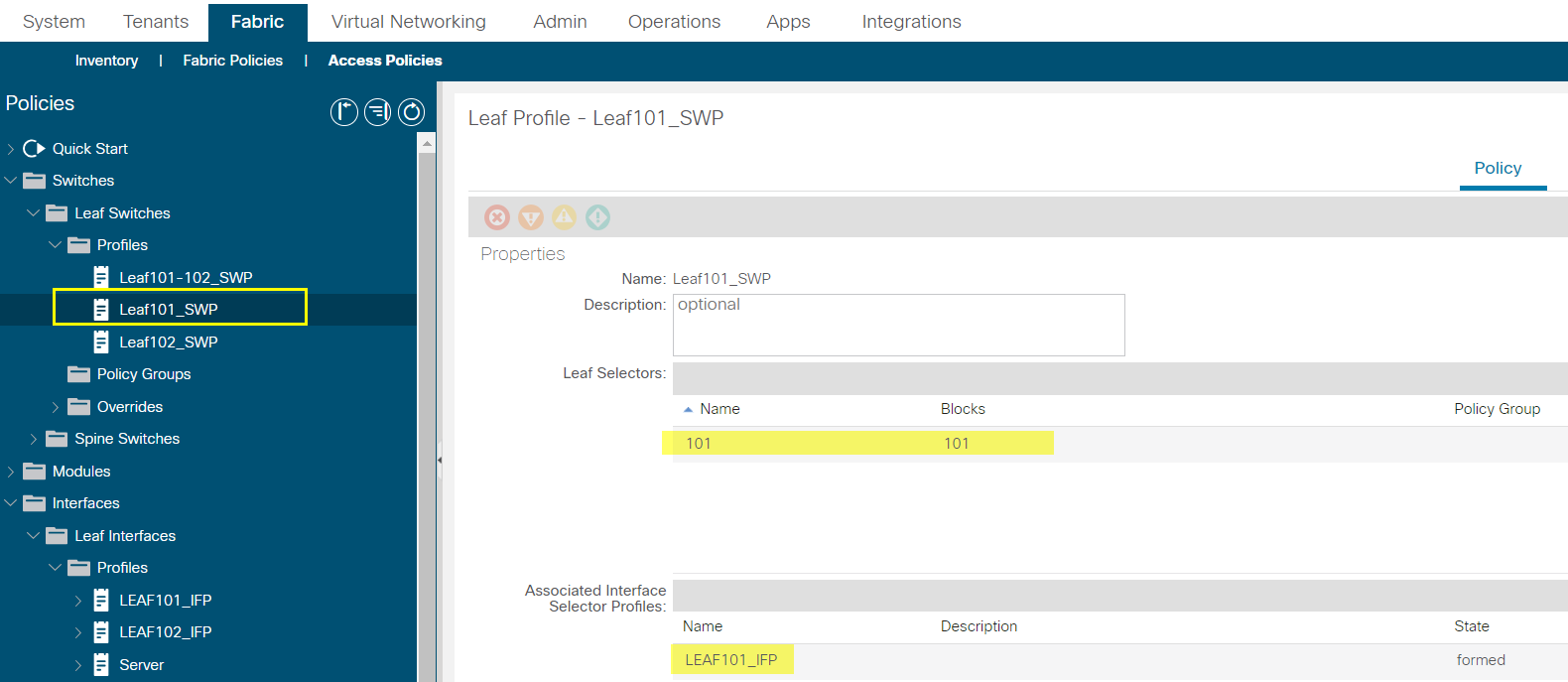Collapse the Switches tree node
The height and width of the screenshot is (682, 1568).
(11, 181)
